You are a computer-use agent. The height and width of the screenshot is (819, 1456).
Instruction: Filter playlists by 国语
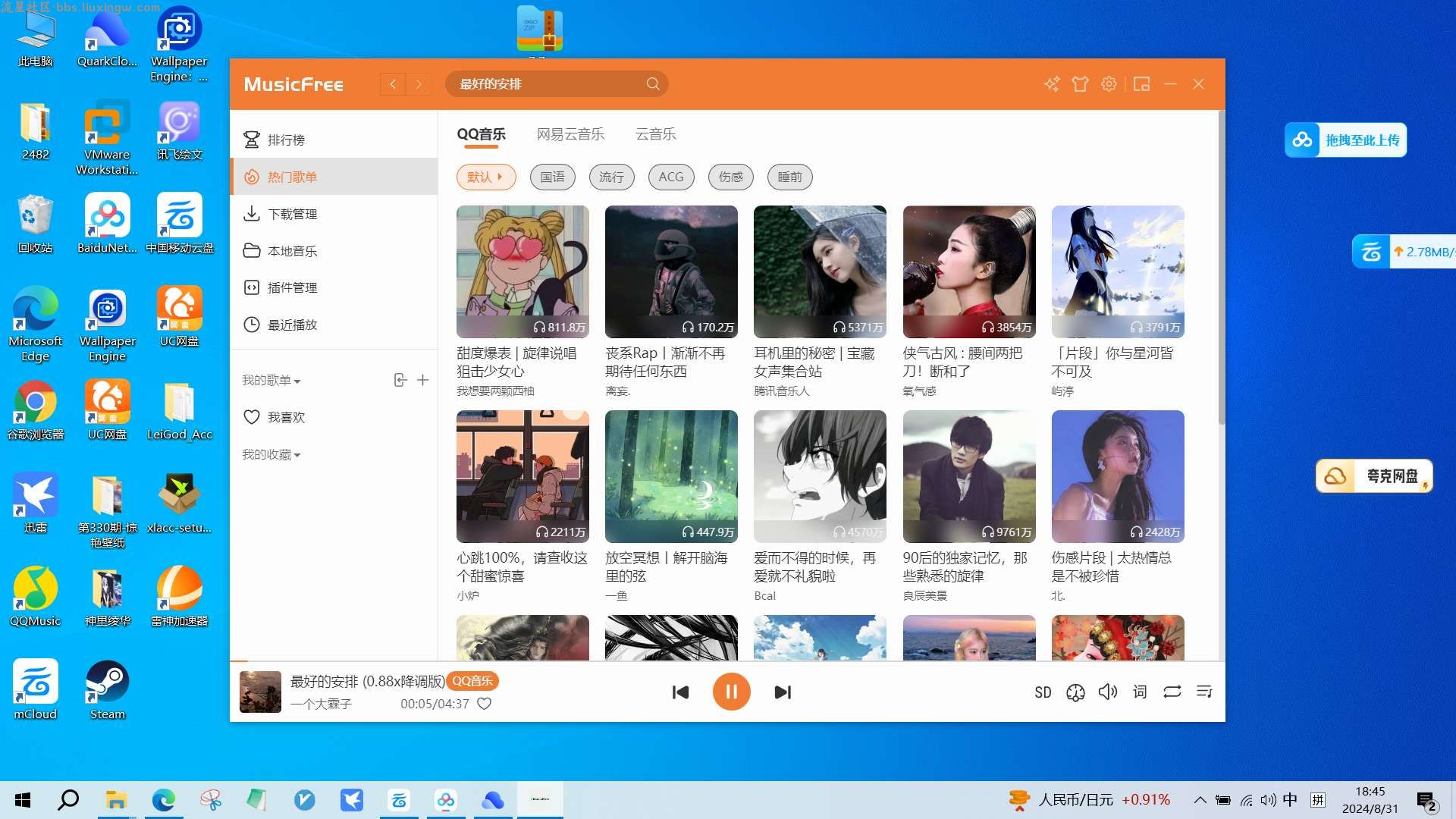tap(552, 177)
